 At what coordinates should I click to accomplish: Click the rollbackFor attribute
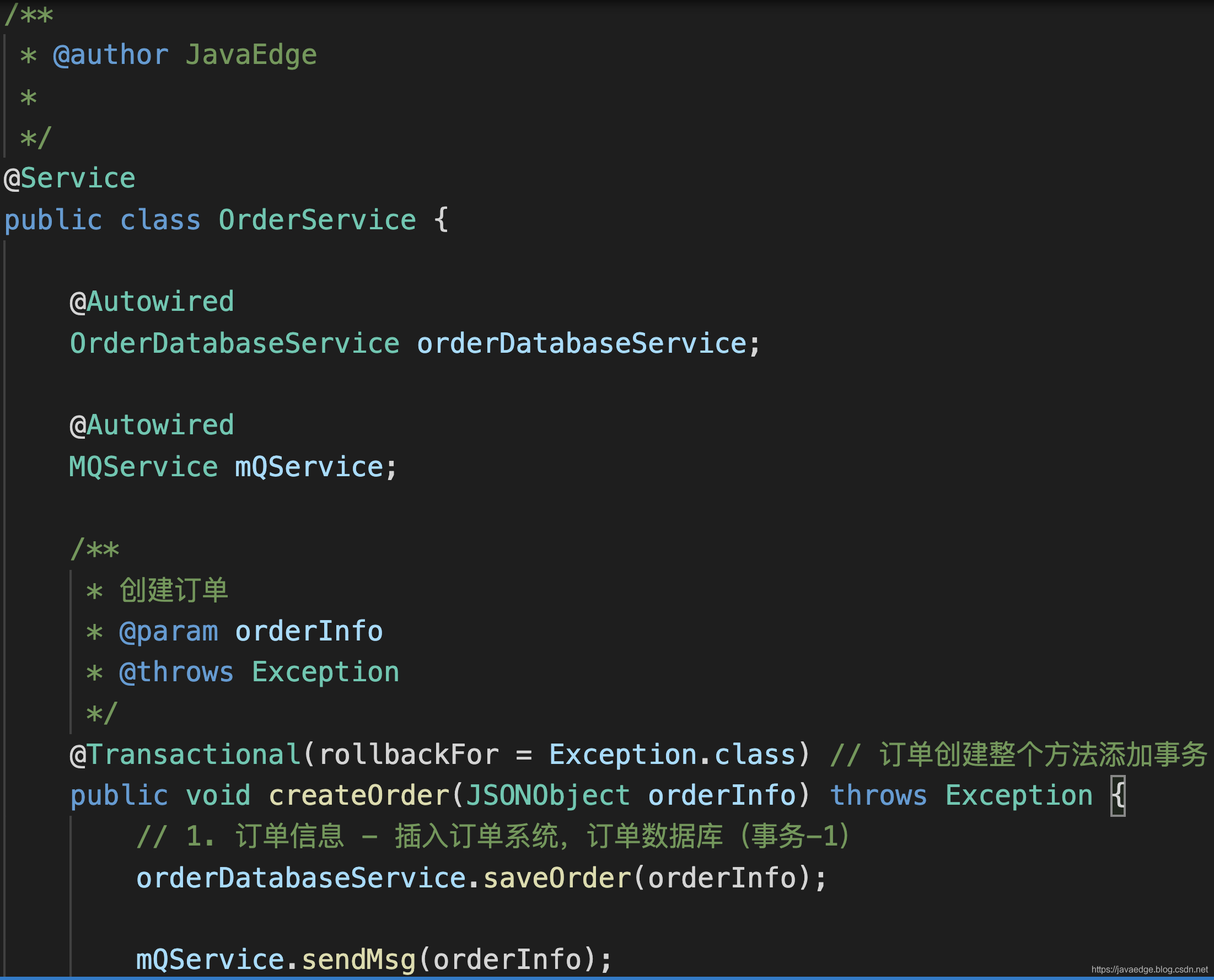pyautogui.click(x=410, y=755)
